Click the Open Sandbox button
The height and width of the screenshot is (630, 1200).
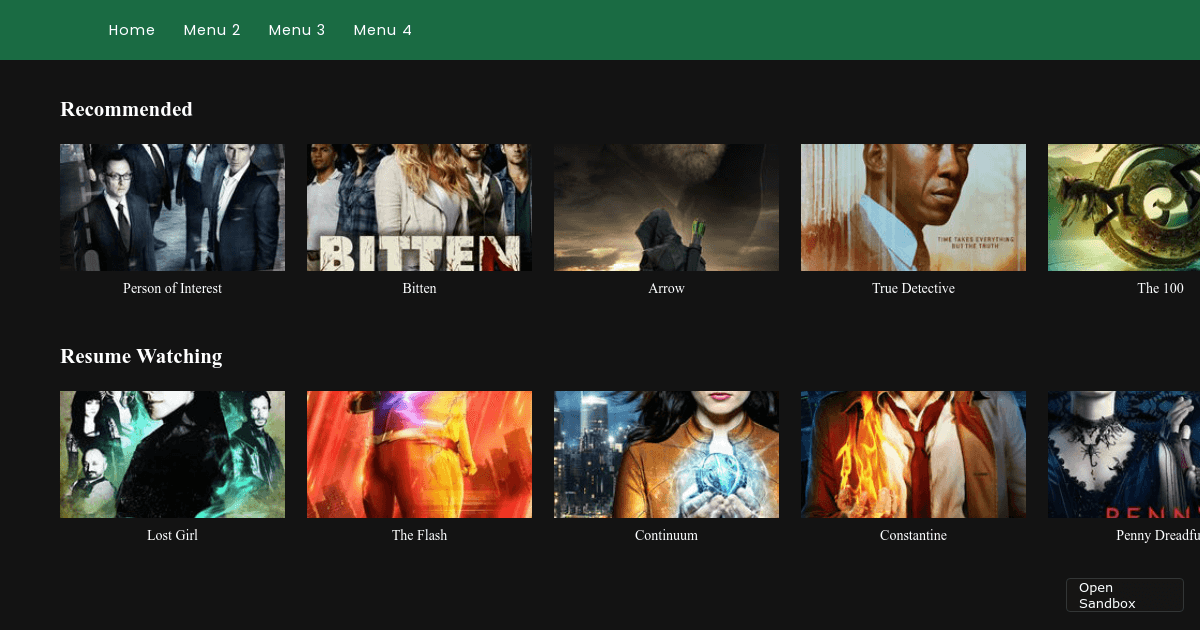pos(1124,595)
